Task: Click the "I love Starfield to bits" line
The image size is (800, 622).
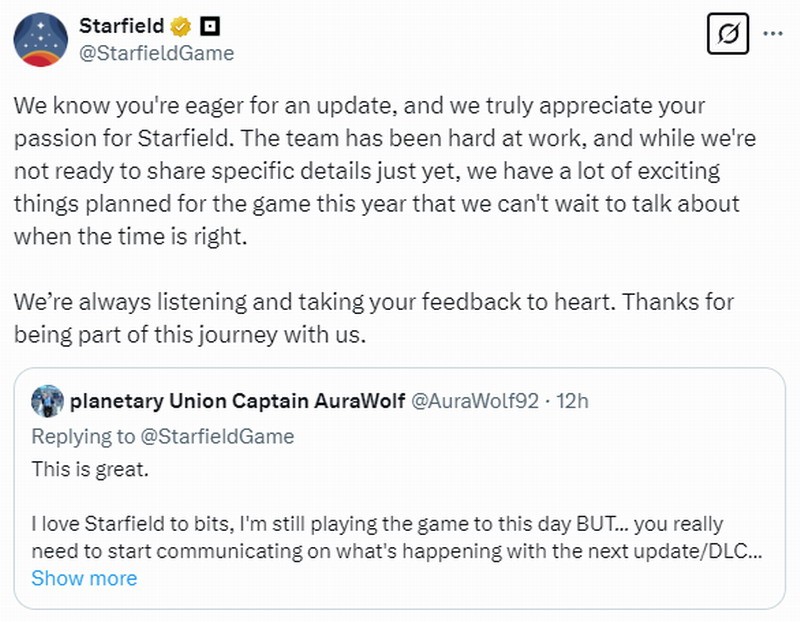Action: pyautogui.click(x=376, y=524)
